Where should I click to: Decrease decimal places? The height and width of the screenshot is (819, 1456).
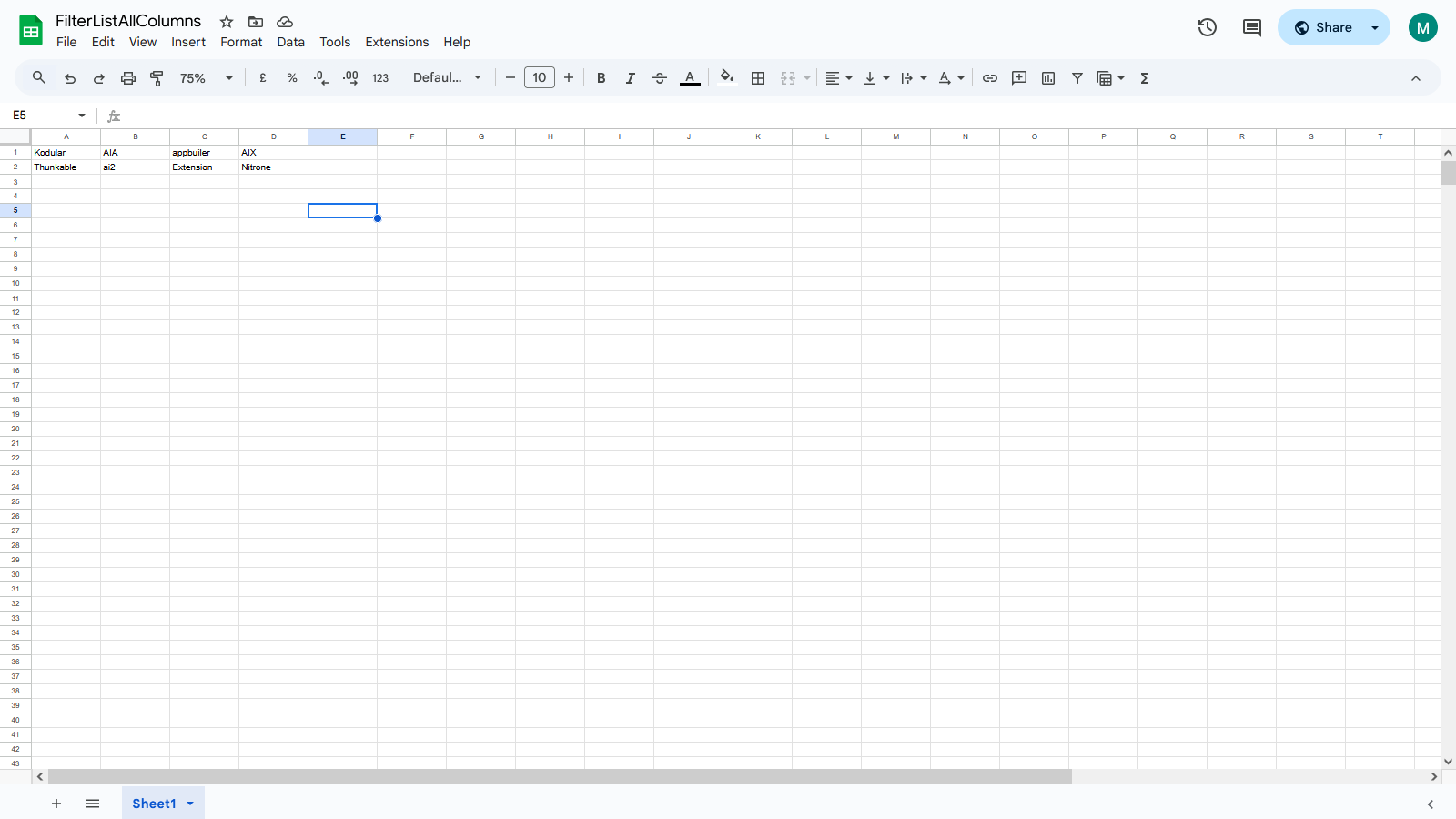(x=321, y=78)
